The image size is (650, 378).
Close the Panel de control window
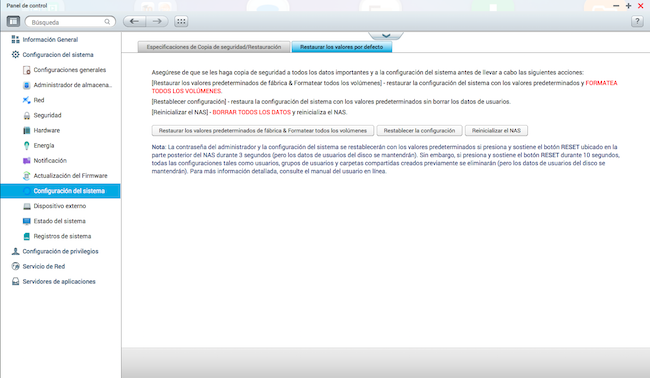point(640,6)
